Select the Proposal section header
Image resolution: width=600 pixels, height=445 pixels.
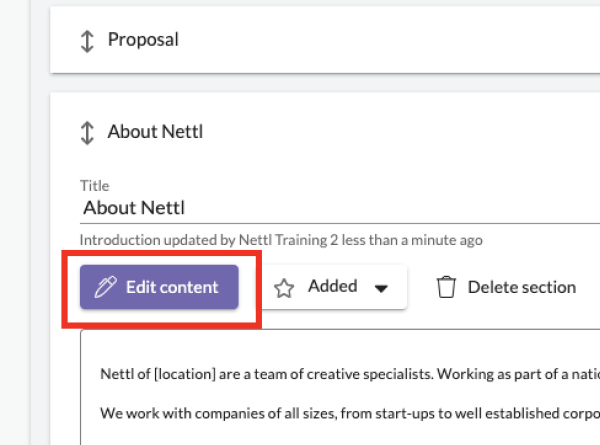click(x=325, y=39)
